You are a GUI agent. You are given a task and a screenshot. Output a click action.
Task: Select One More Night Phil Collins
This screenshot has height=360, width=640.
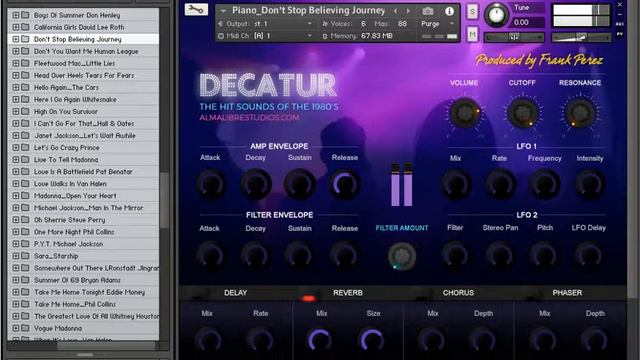83,232
